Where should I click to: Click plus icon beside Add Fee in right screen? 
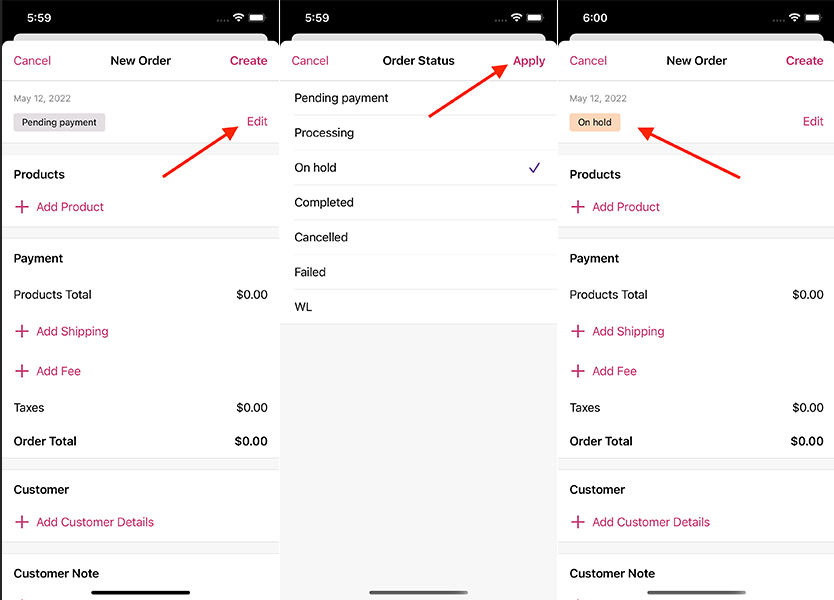click(578, 371)
